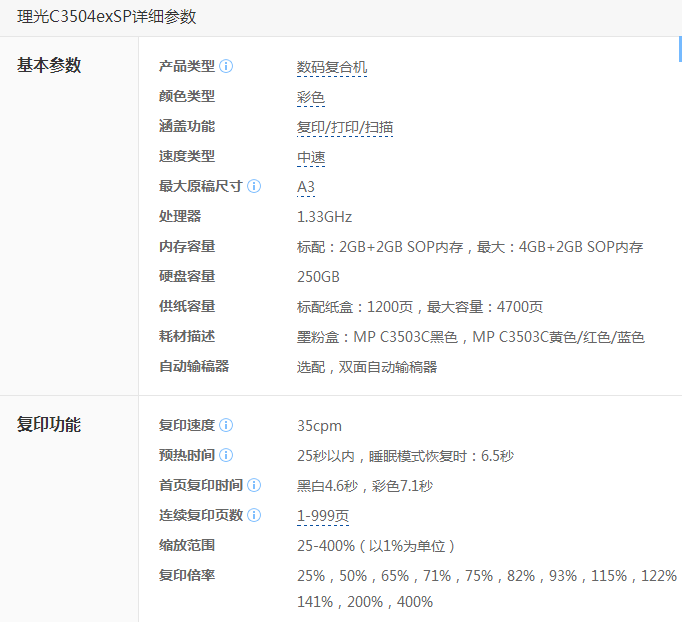This screenshot has height=622, width=682.
Task: Click the 35cpm copy speed value
Action: [x=319, y=426]
